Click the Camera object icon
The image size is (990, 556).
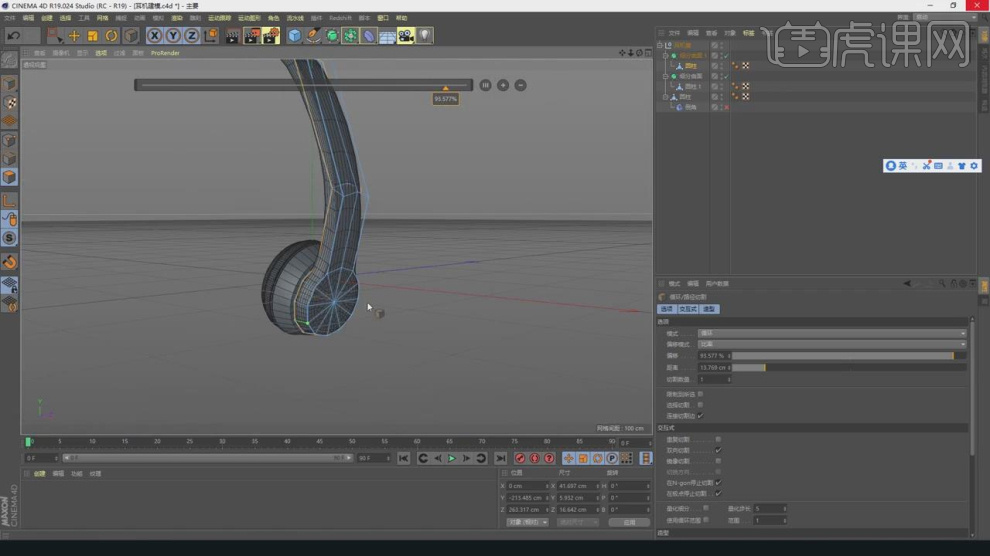(405, 36)
